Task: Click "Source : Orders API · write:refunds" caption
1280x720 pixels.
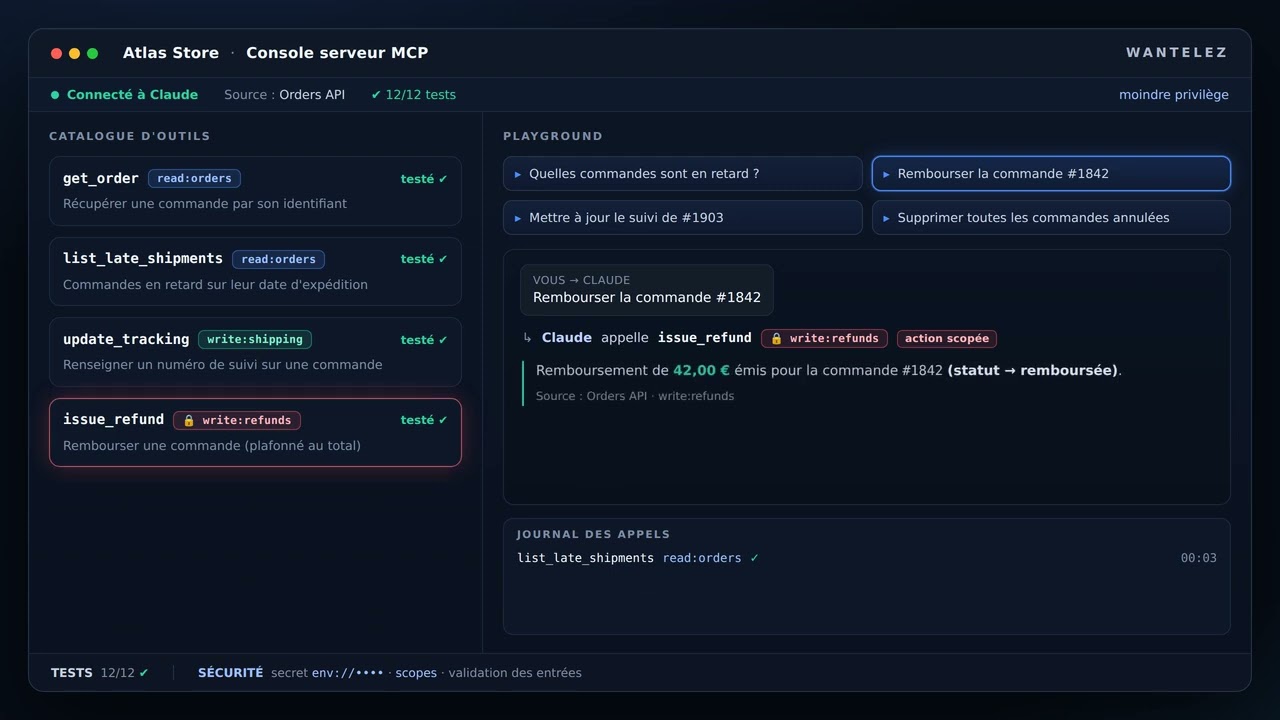Action: click(635, 396)
